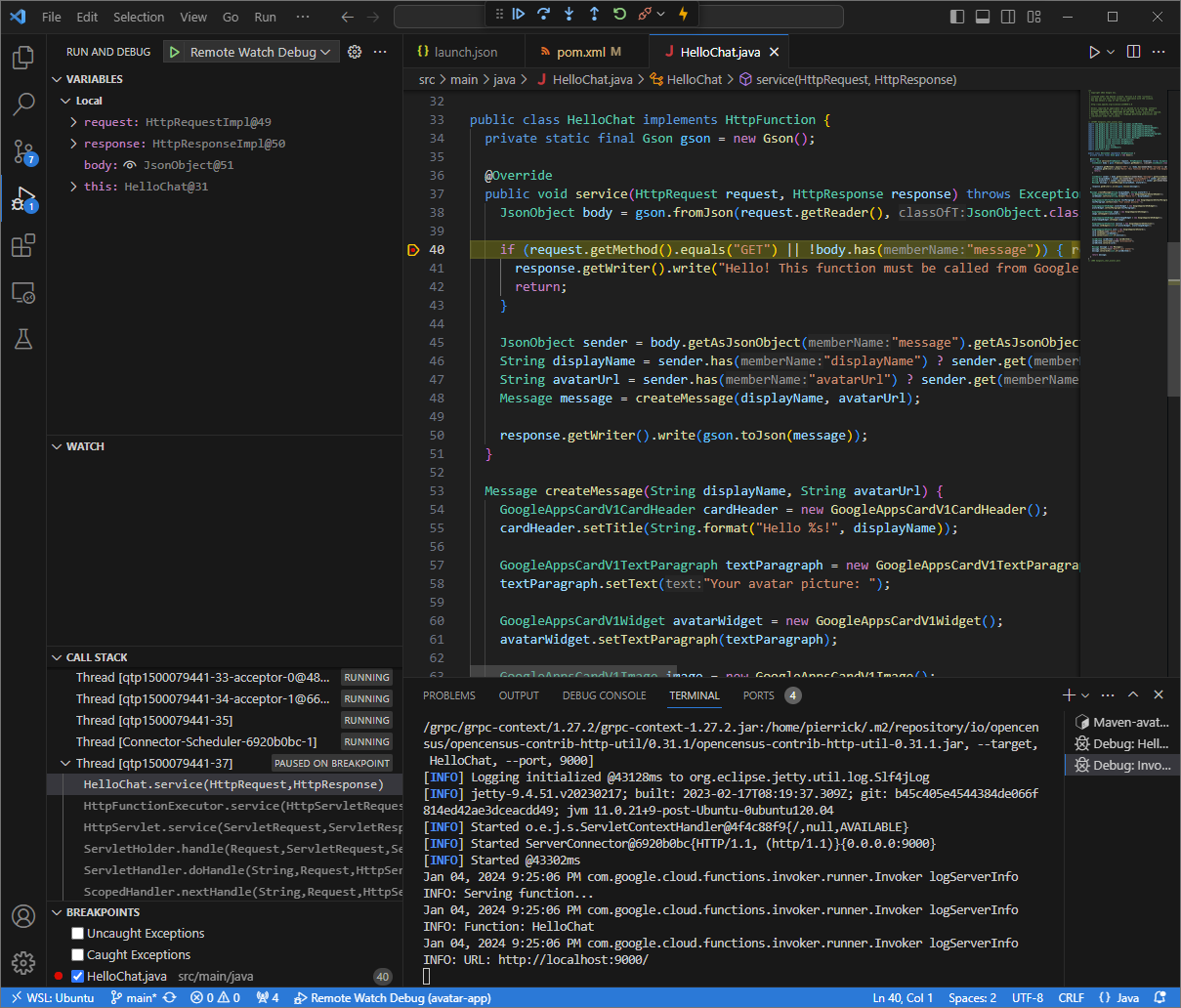Open the pom.xml editor tab
This screenshot has width=1181, height=1008.
coord(580,52)
